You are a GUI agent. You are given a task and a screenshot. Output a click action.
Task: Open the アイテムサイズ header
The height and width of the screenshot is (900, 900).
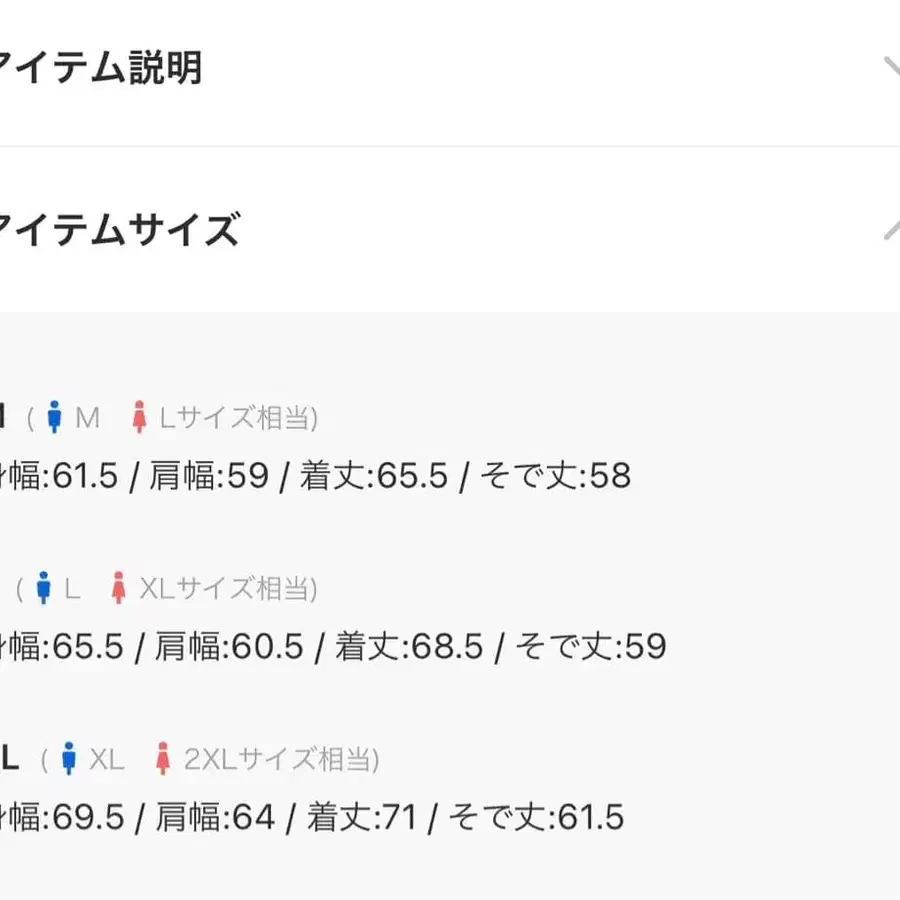pos(120,230)
